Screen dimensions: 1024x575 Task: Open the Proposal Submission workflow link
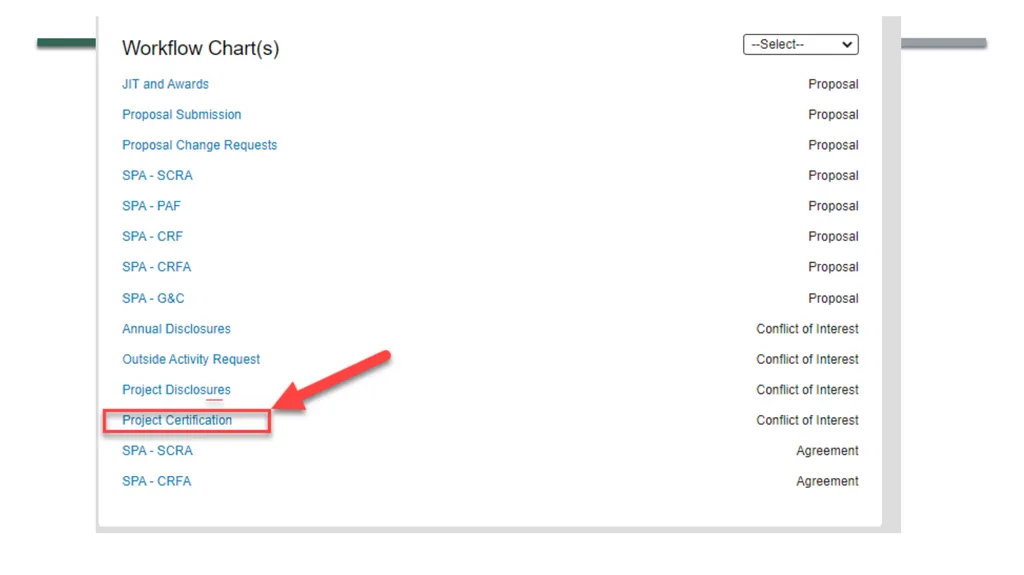(x=182, y=114)
